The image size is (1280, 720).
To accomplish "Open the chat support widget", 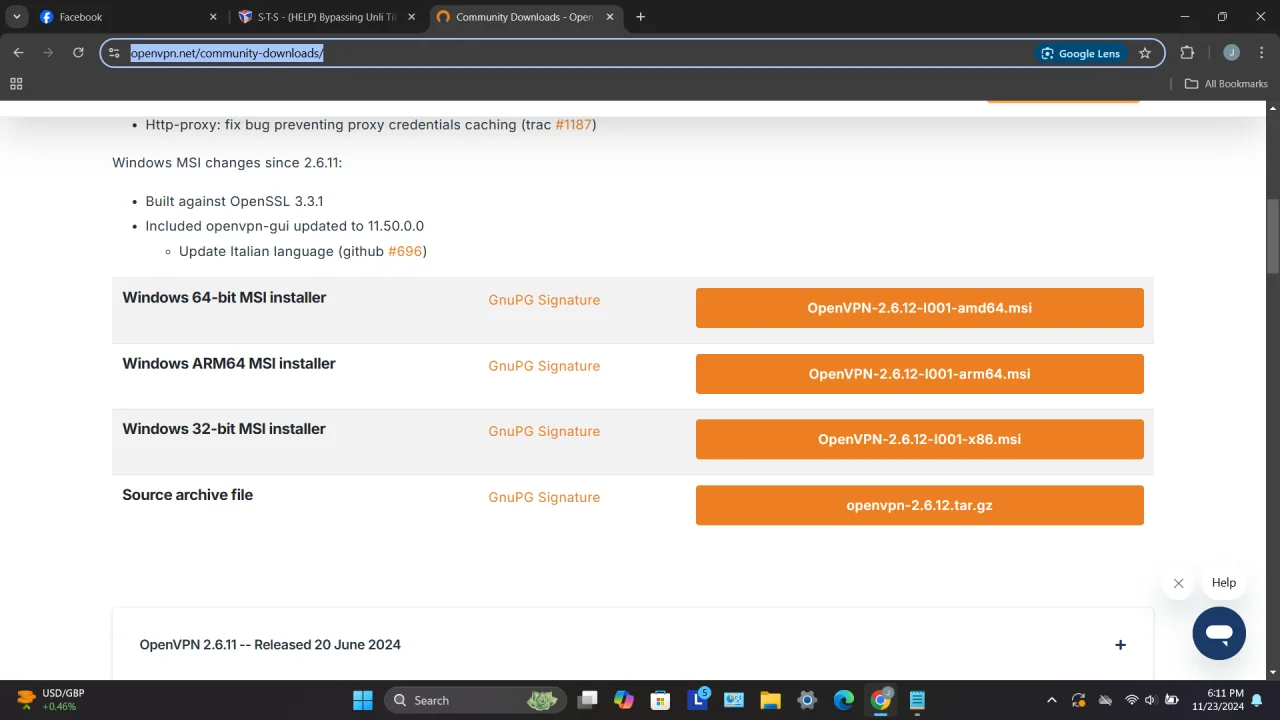I will [1219, 633].
